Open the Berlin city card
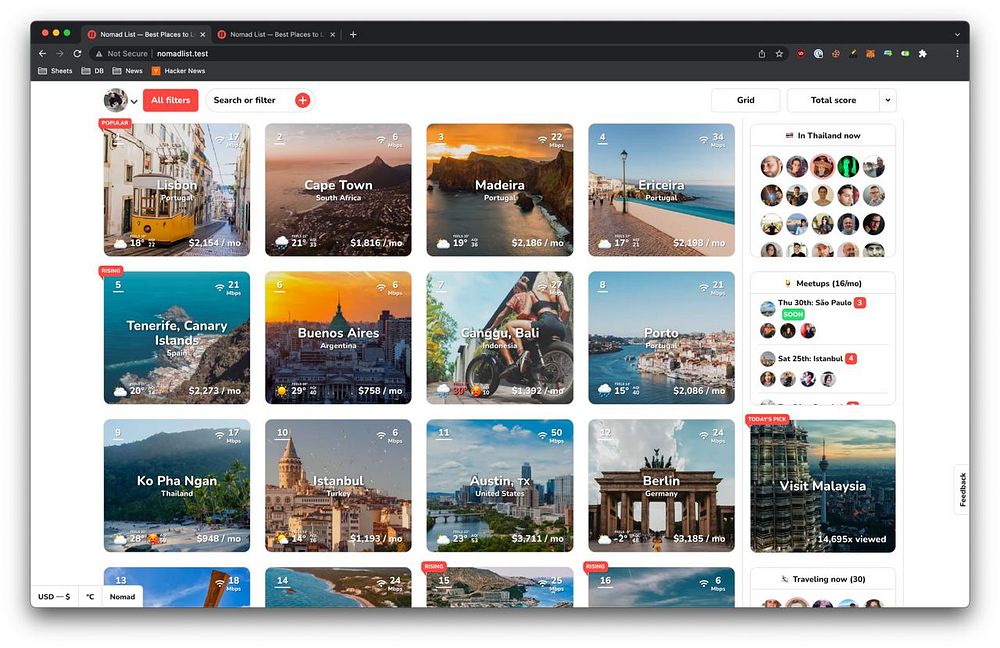 pyautogui.click(x=661, y=486)
